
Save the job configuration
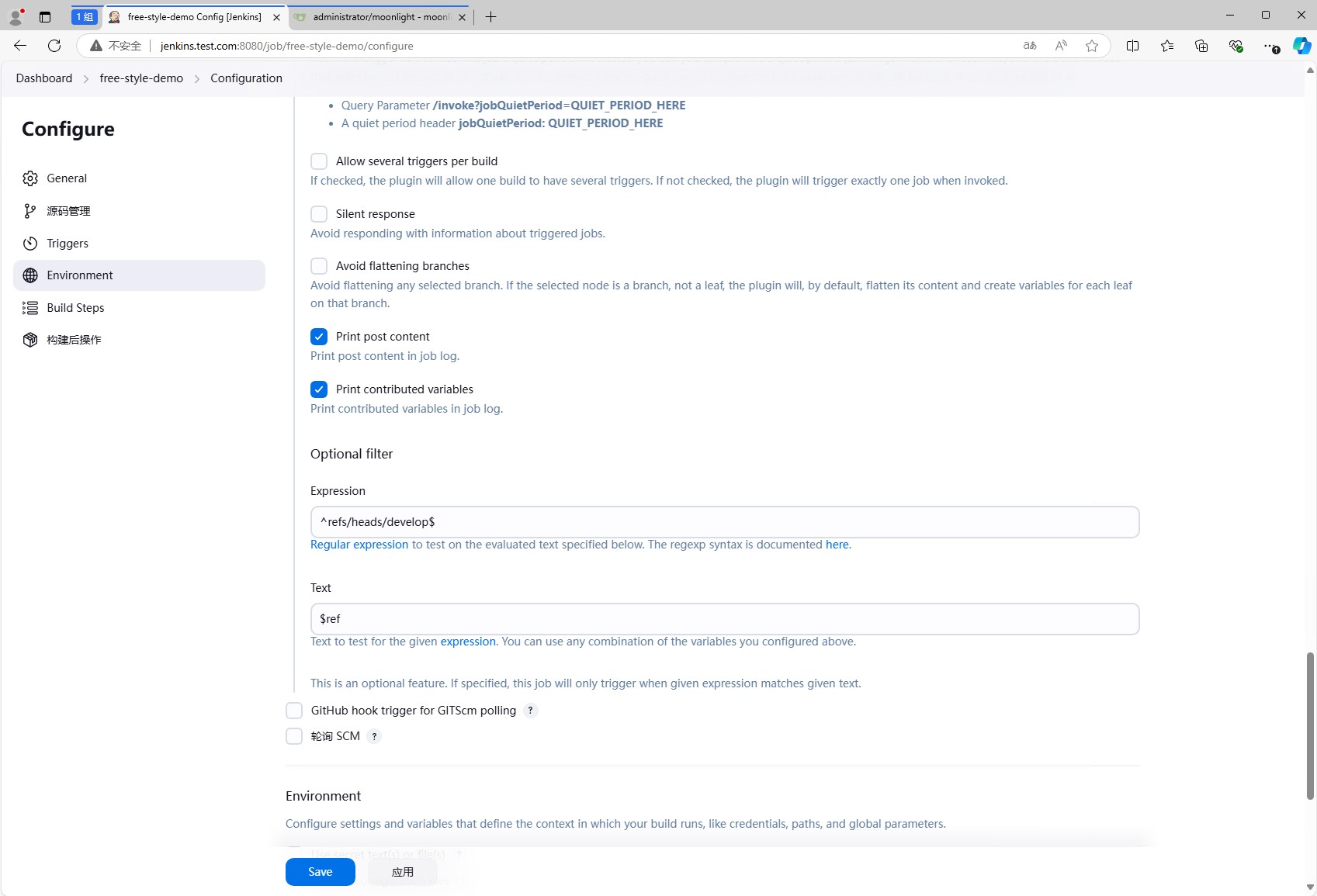coord(321,872)
